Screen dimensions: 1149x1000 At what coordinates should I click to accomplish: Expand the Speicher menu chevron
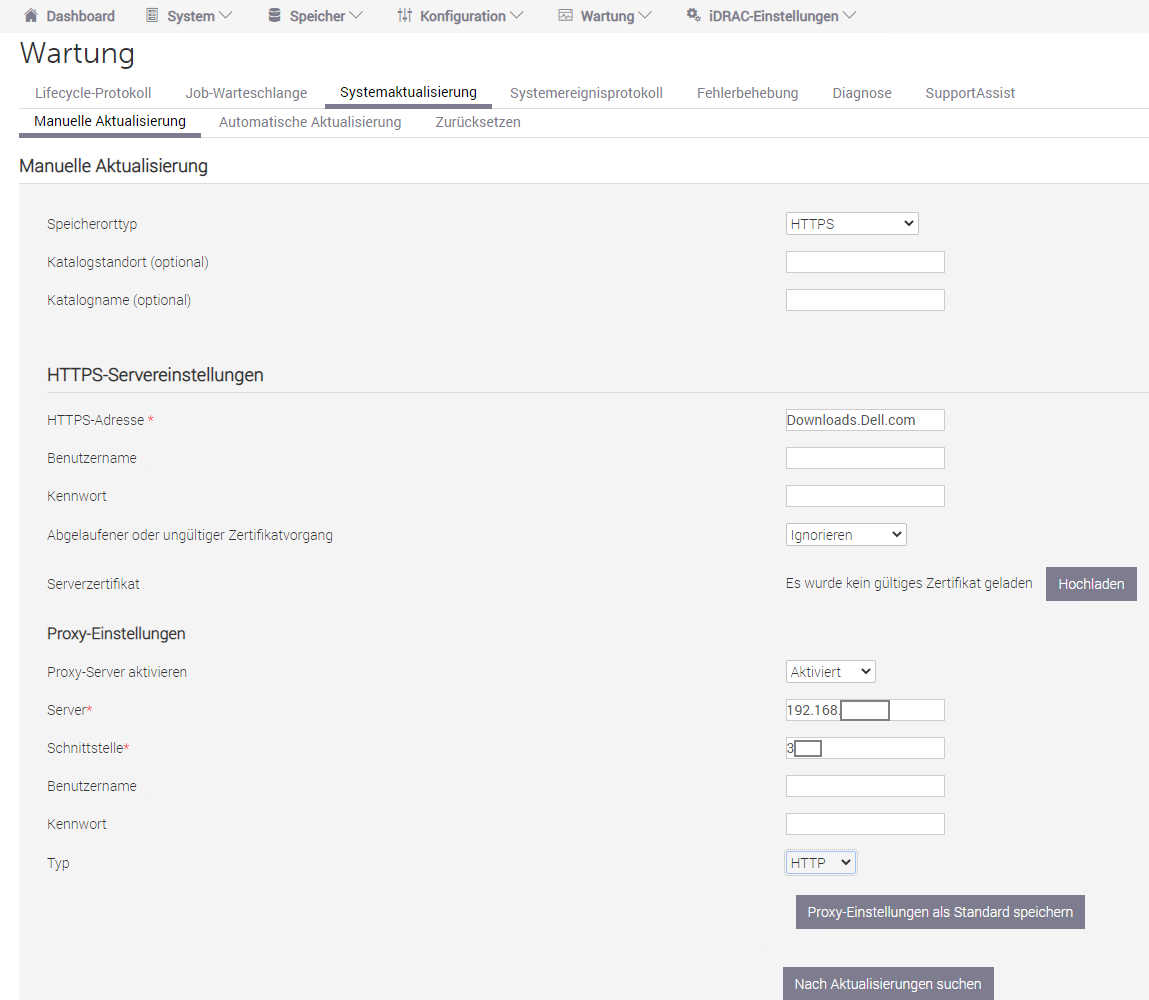(355, 15)
